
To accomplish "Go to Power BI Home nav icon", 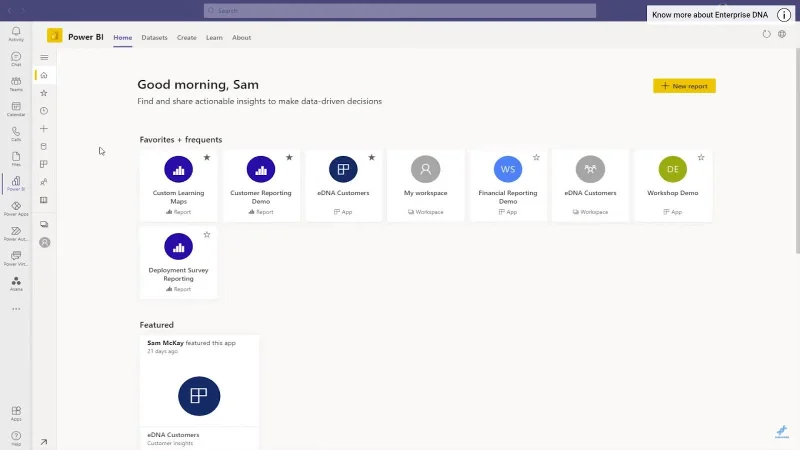I will (44, 75).
